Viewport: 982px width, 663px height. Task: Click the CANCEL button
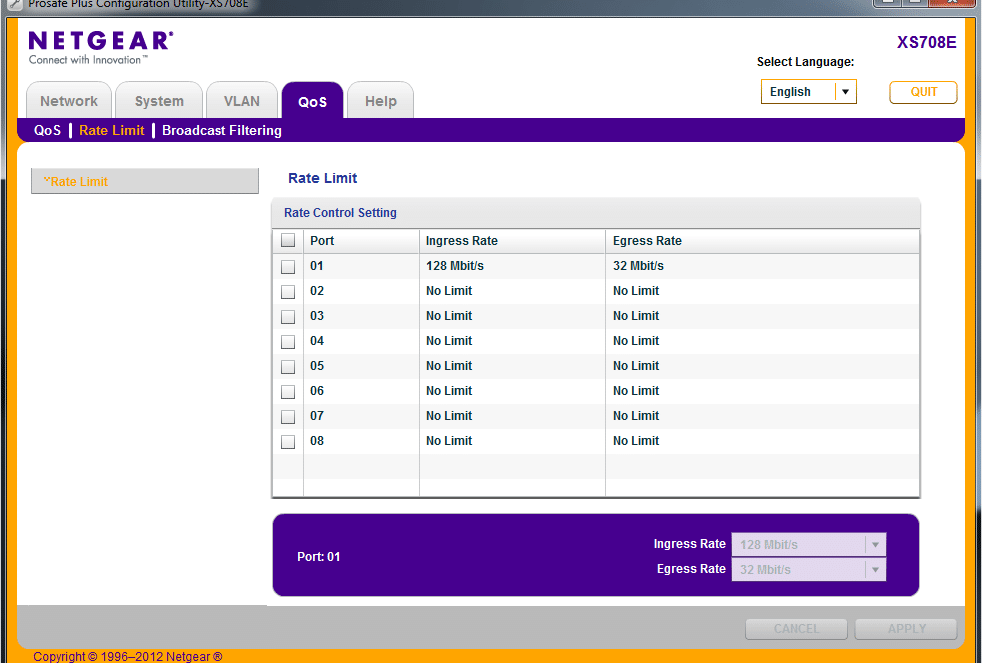tap(796, 629)
